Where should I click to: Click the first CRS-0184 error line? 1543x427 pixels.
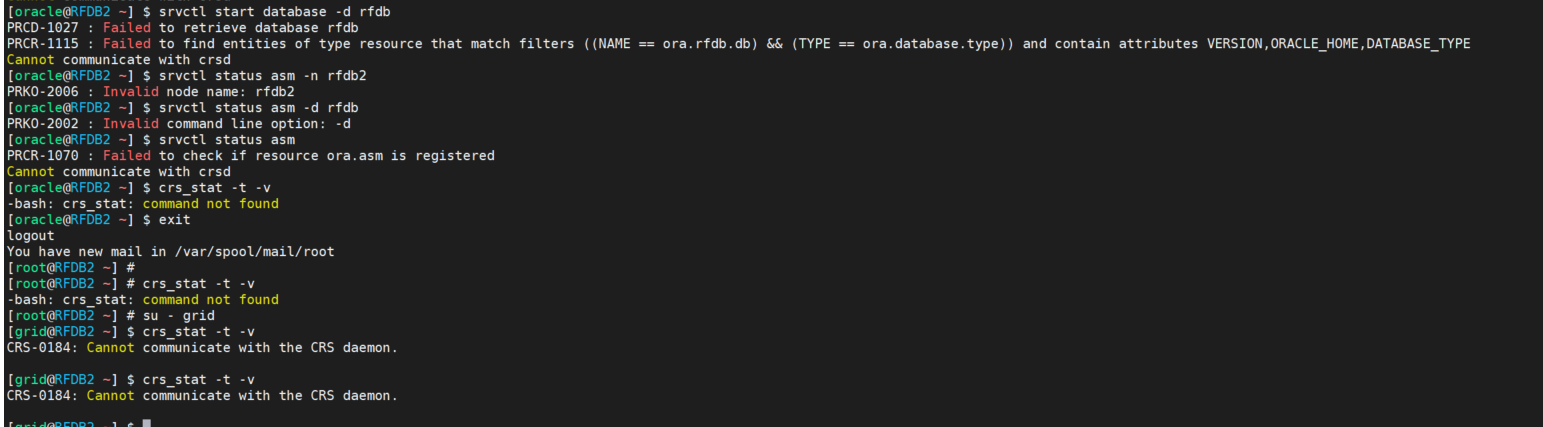coord(202,348)
